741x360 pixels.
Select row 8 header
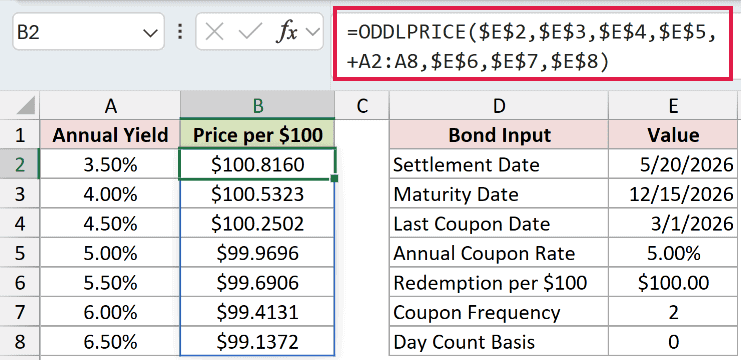coord(19,342)
